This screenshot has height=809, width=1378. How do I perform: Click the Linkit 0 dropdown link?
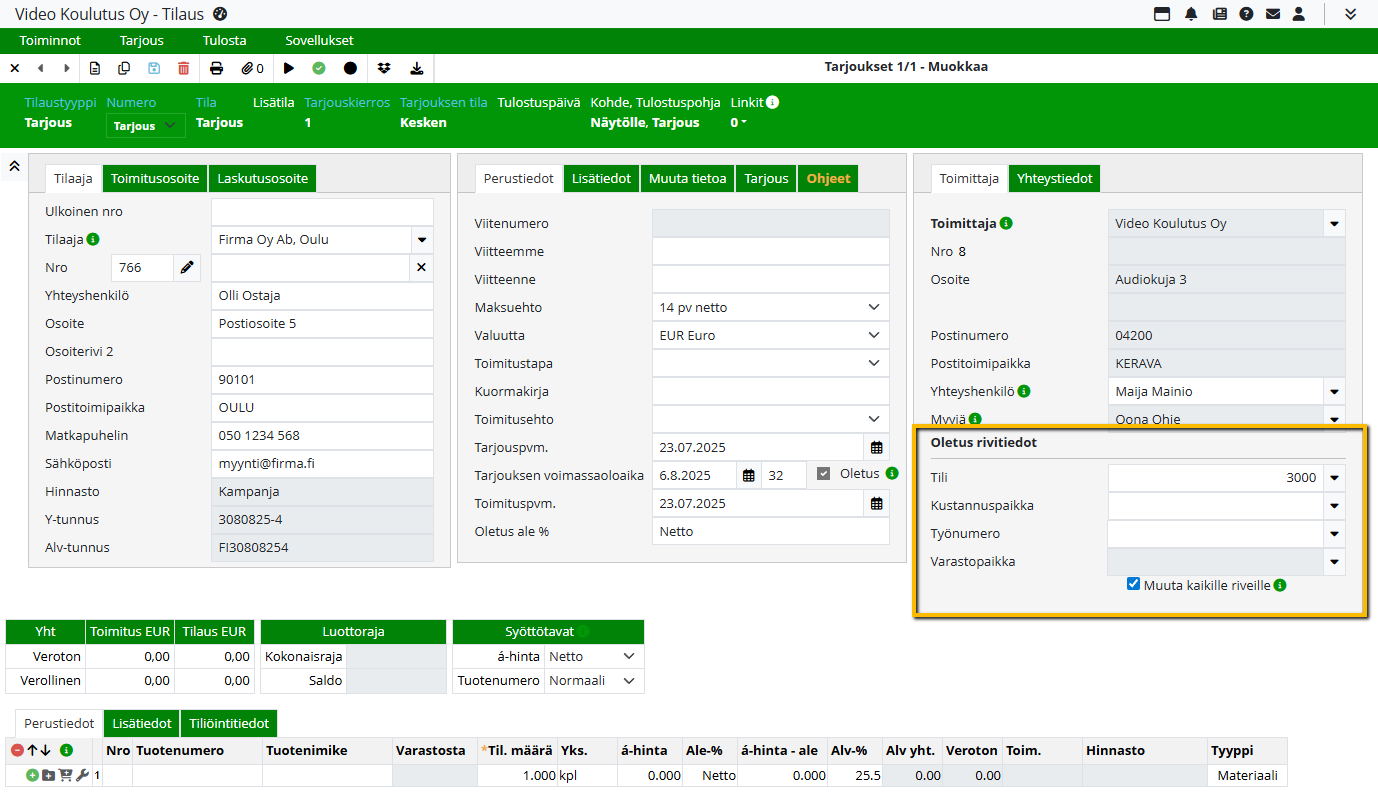739,122
